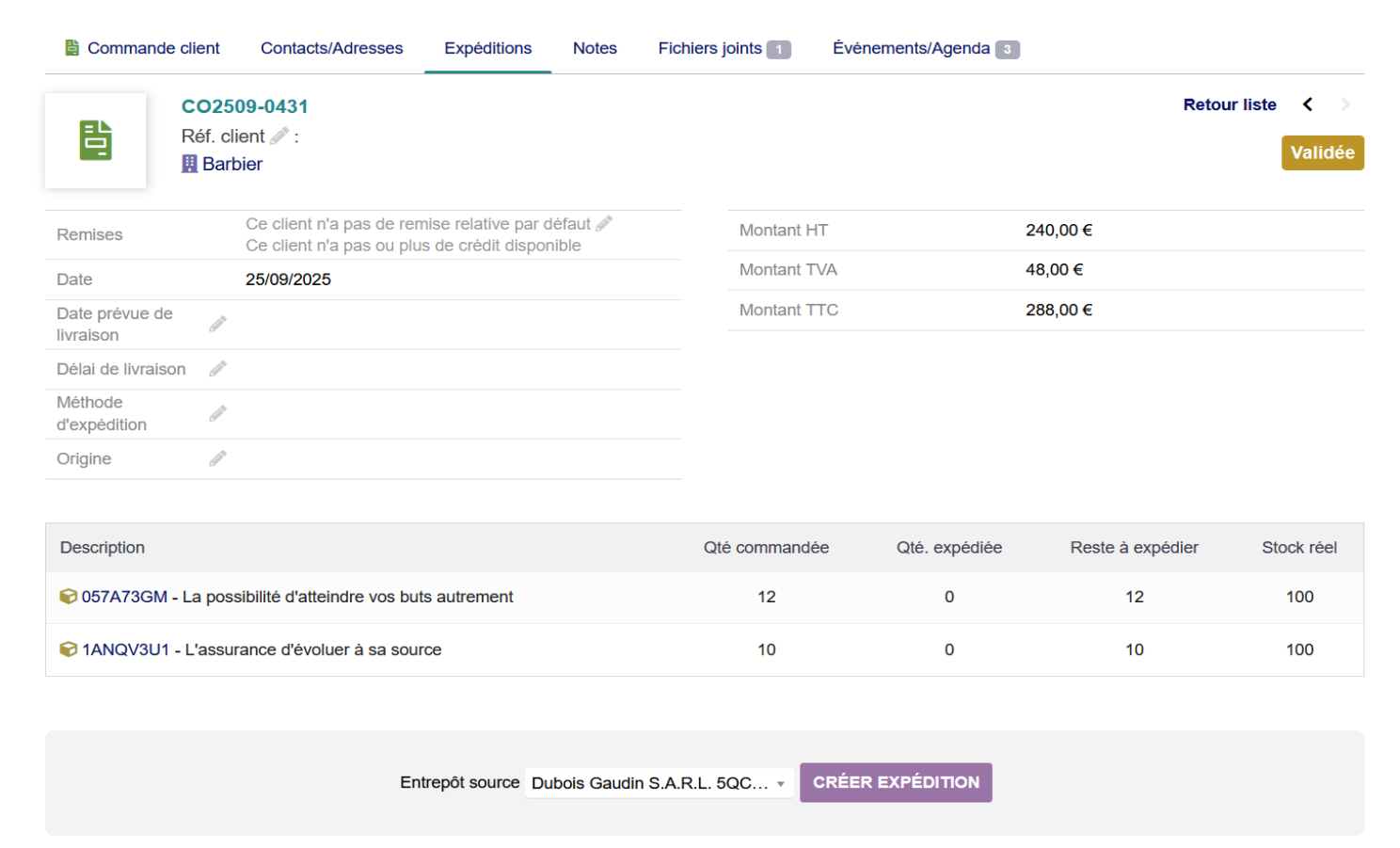Click the Entrepôt source label
Image resolution: width=1400 pixels, height=848 pixels.
[x=459, y=782]
